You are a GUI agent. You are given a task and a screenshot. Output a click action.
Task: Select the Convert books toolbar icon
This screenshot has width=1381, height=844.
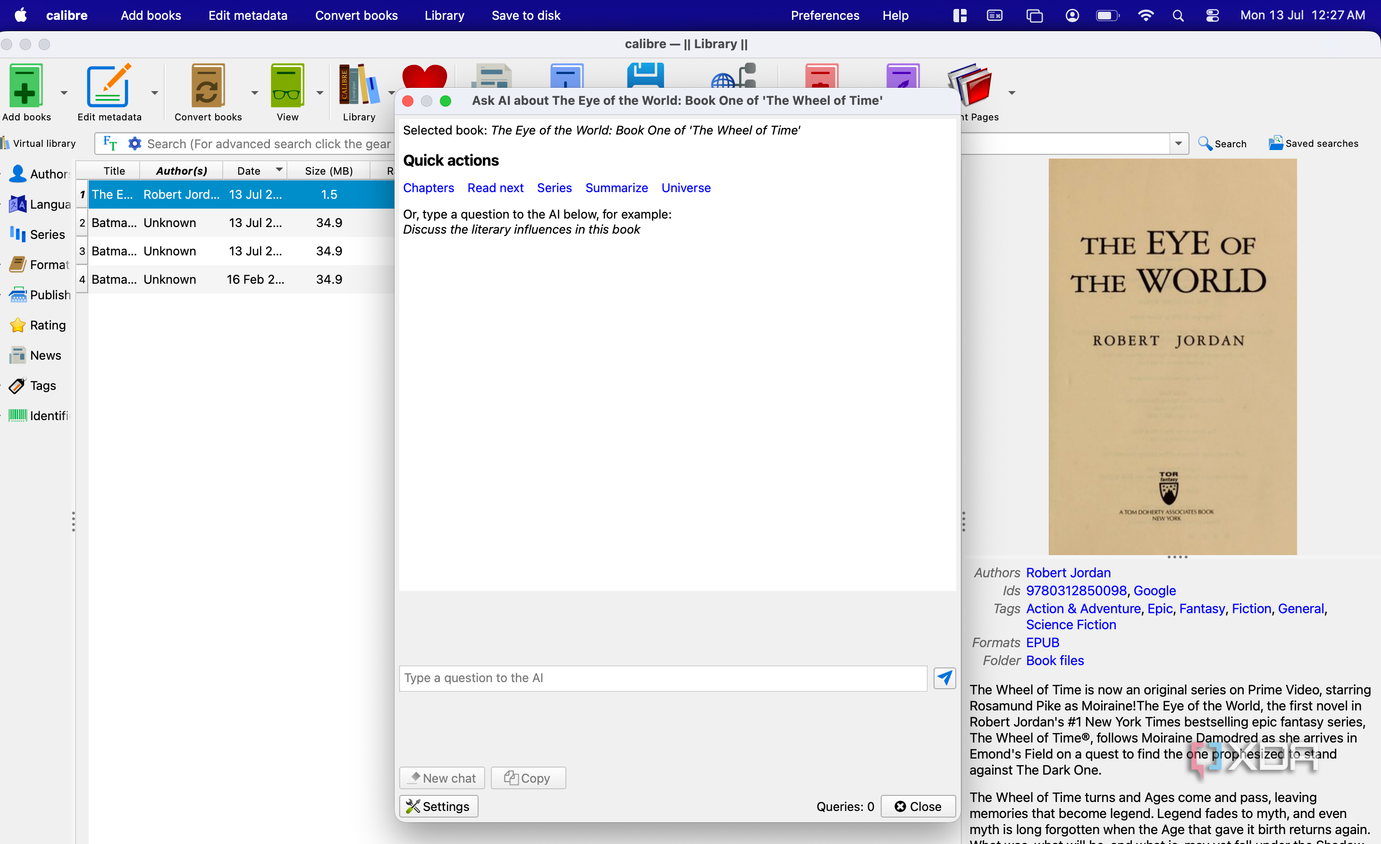click(208, 86)
